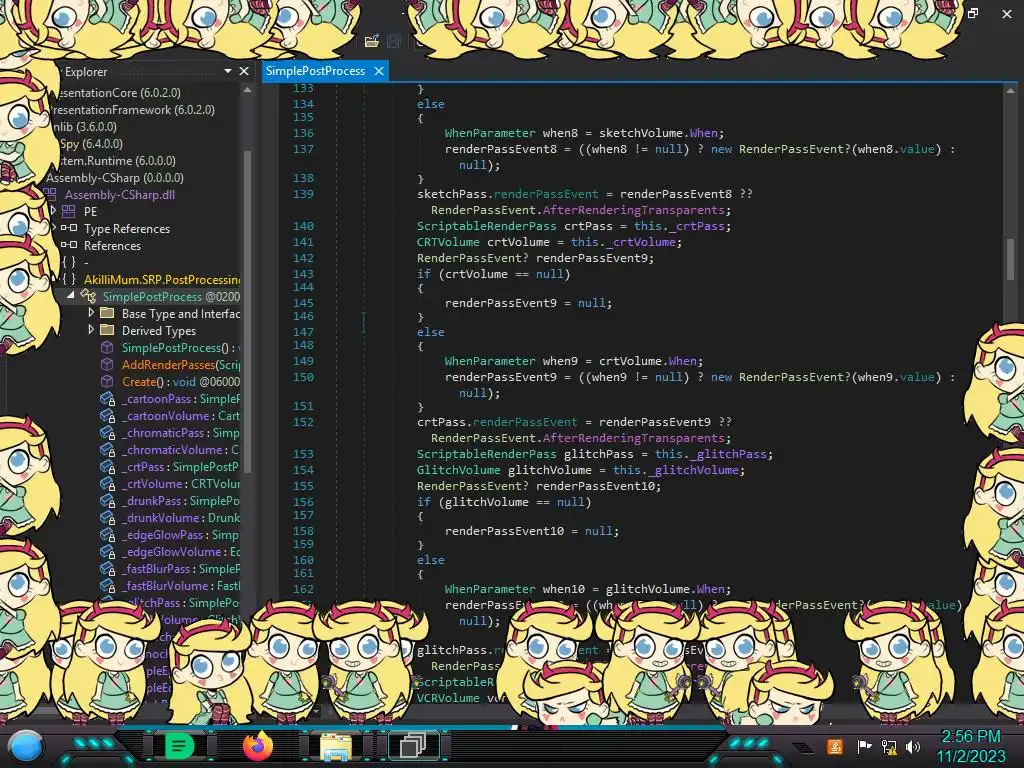
Task: Click the code editor vertical scrollbar thumb
Action: pyautogui.click(x=1010, y=259)
